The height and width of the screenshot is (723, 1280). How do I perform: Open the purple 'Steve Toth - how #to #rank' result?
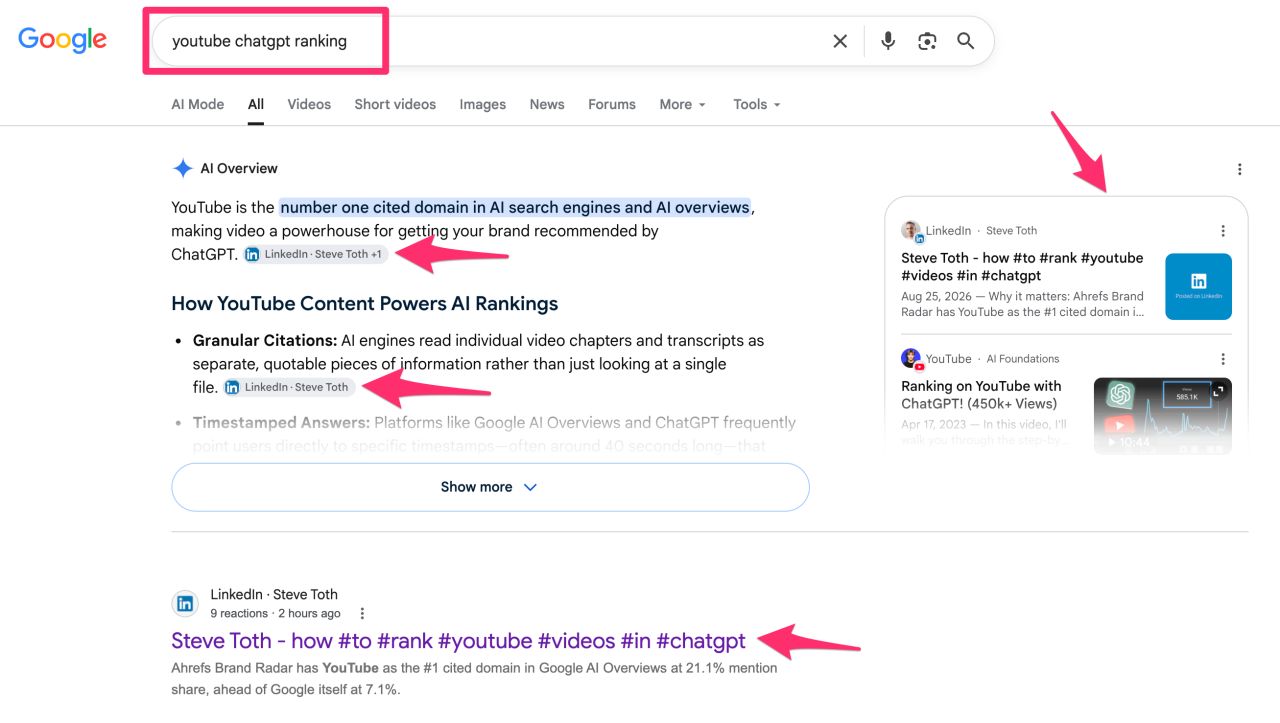click(458, 641)
